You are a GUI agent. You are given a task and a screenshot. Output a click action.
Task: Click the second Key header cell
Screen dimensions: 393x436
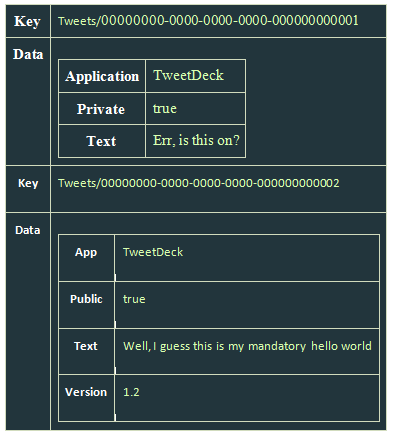28,189
